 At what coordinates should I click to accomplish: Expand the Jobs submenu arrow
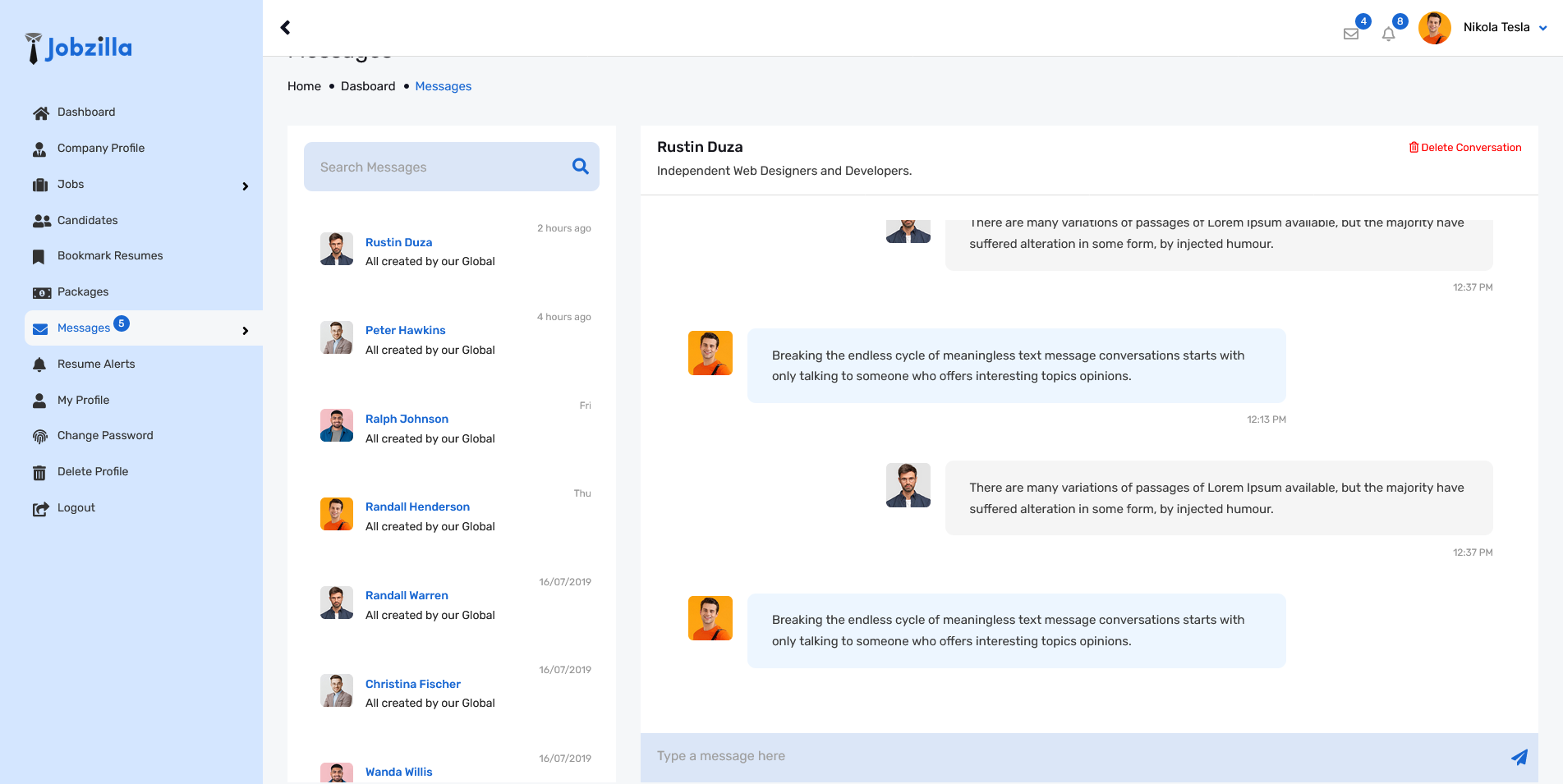pos(245,186)
